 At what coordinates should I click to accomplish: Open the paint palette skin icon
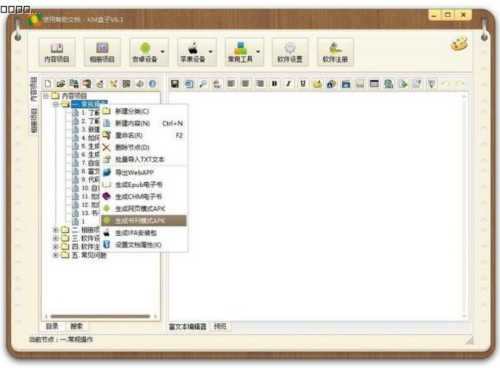459,44
